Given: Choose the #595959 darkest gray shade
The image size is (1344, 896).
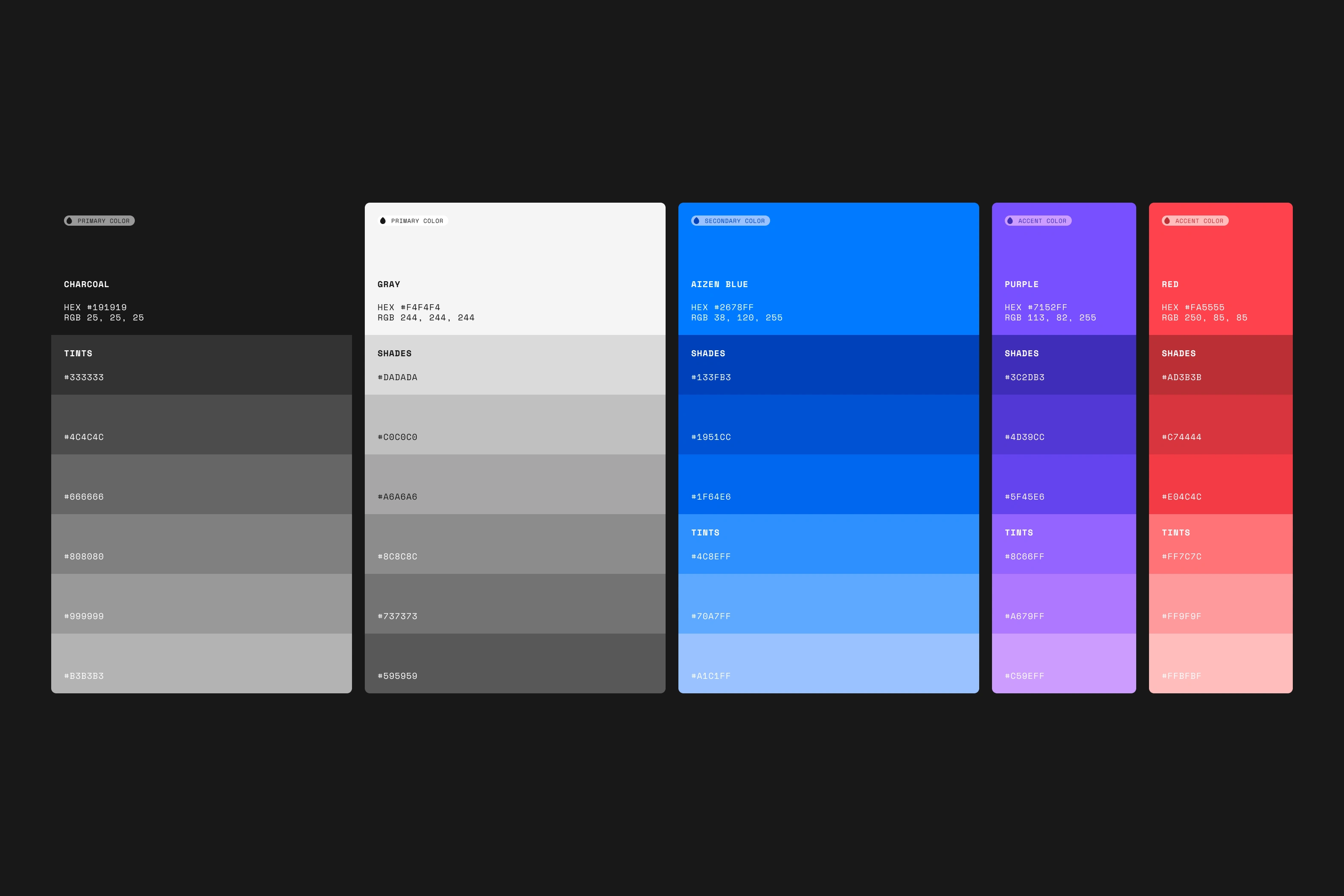Looking at the screenshot, I should tap(514, 663).
